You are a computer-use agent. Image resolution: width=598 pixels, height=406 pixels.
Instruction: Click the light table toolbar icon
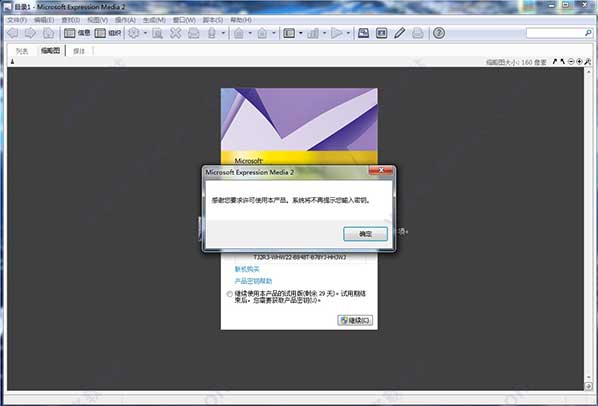click(x=381, y=33)
